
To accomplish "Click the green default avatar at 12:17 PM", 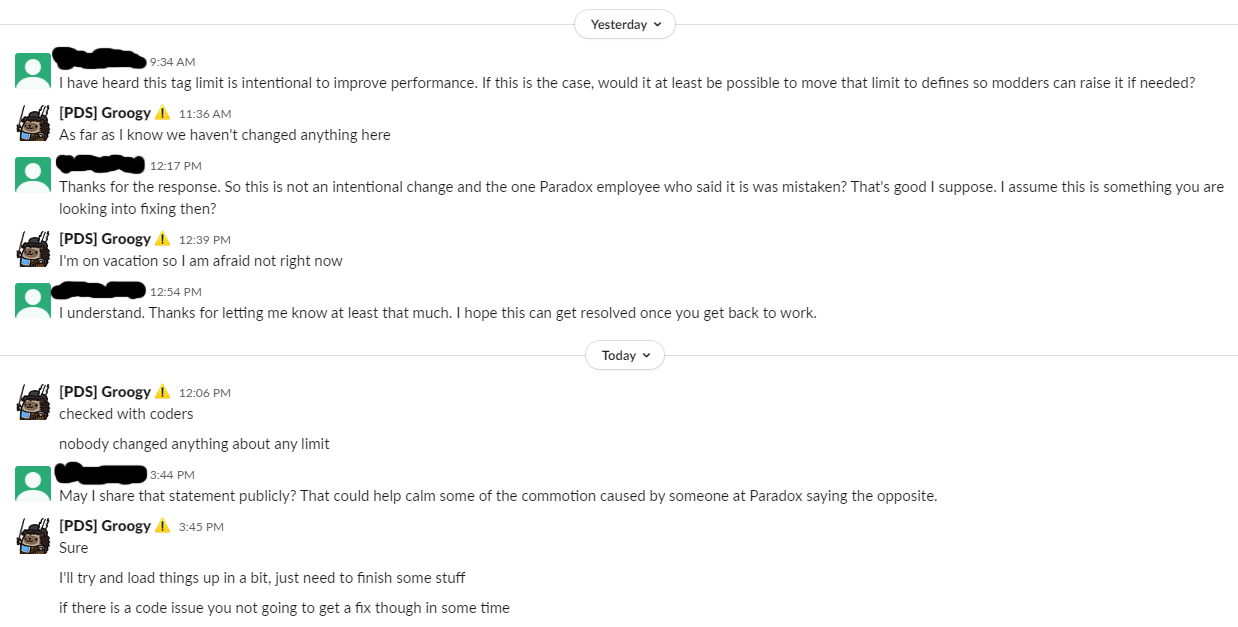I will pyautogui.click(x=33, y=175).
